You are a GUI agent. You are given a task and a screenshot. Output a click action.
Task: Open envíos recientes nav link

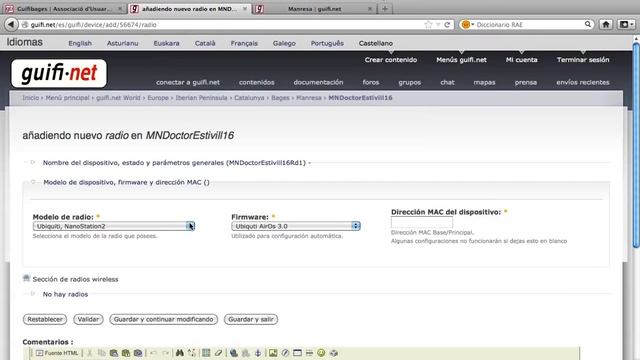[582, 82]
